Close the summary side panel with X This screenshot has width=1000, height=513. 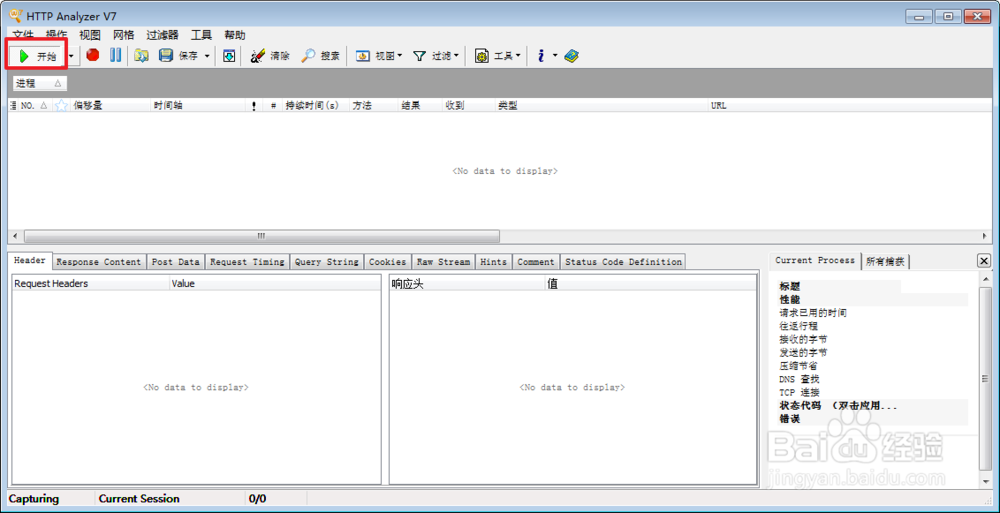(984, 260)
